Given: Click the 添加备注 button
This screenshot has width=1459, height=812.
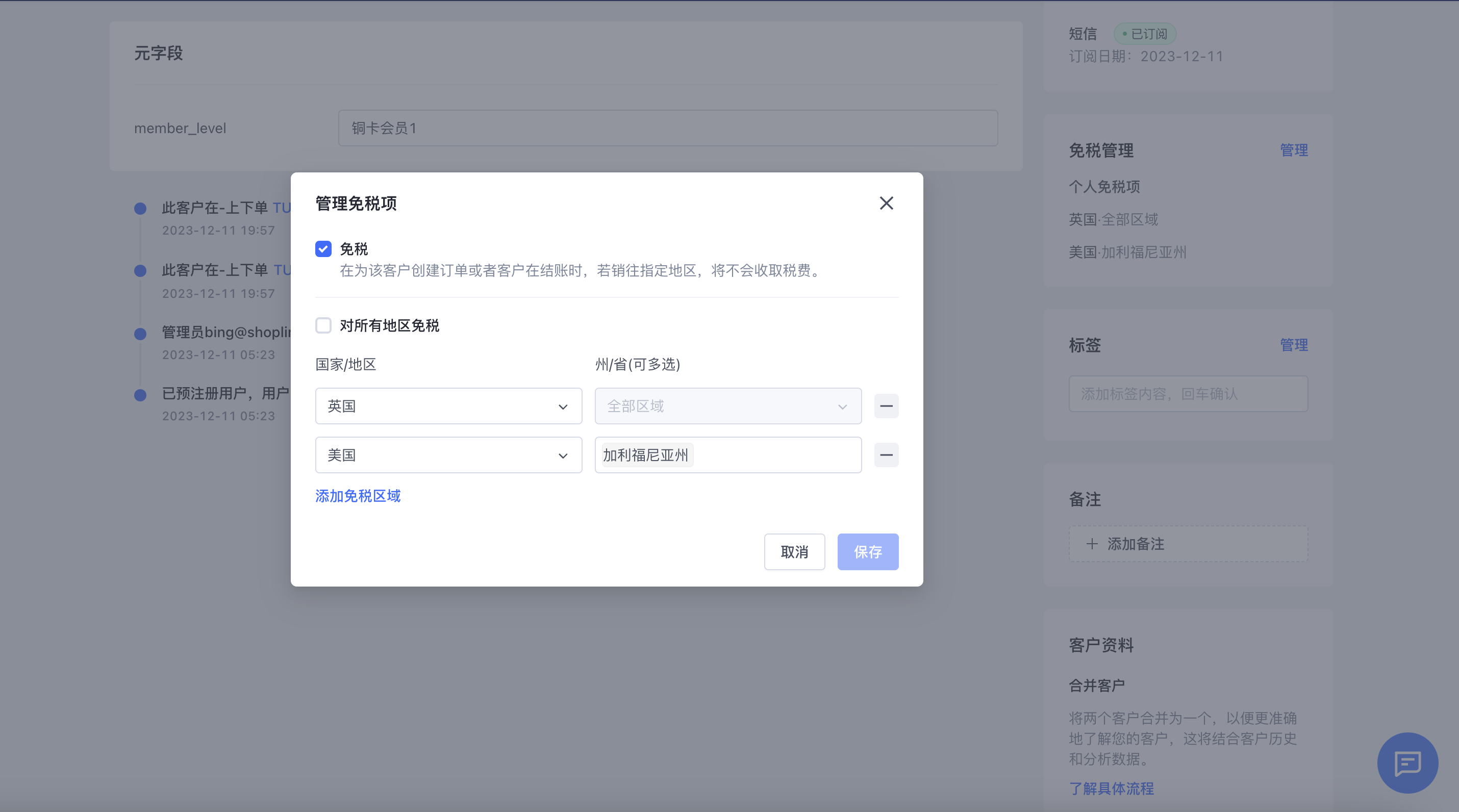Looking at the screenshot, I should coord(1188,544).
